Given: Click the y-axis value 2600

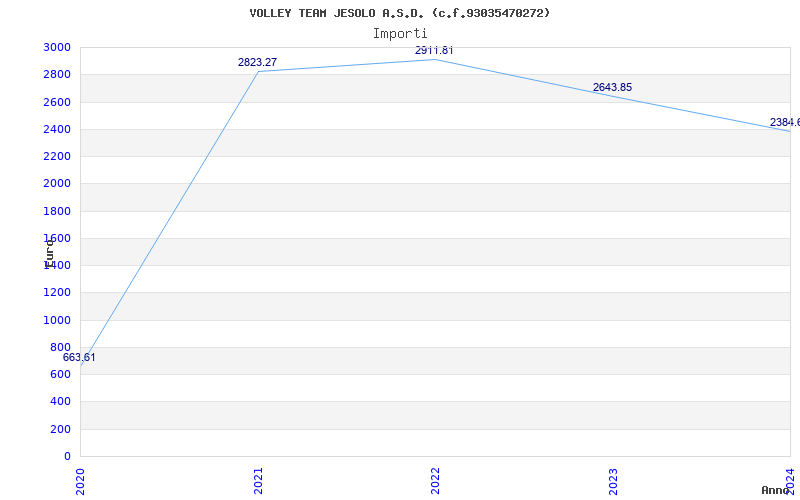Looking at the screenshot, I should coord(57,102).
